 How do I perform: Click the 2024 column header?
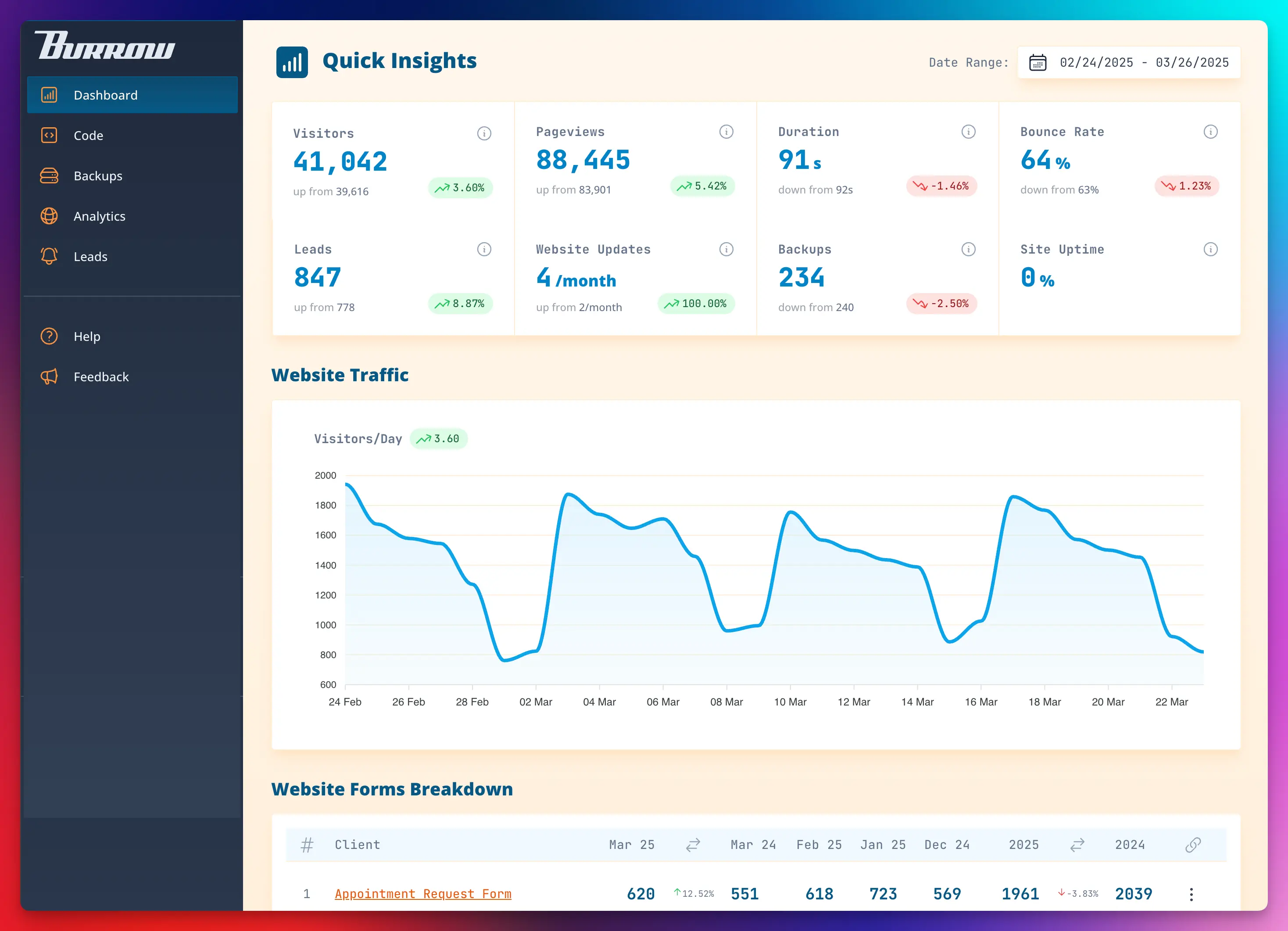point(1130,845)
